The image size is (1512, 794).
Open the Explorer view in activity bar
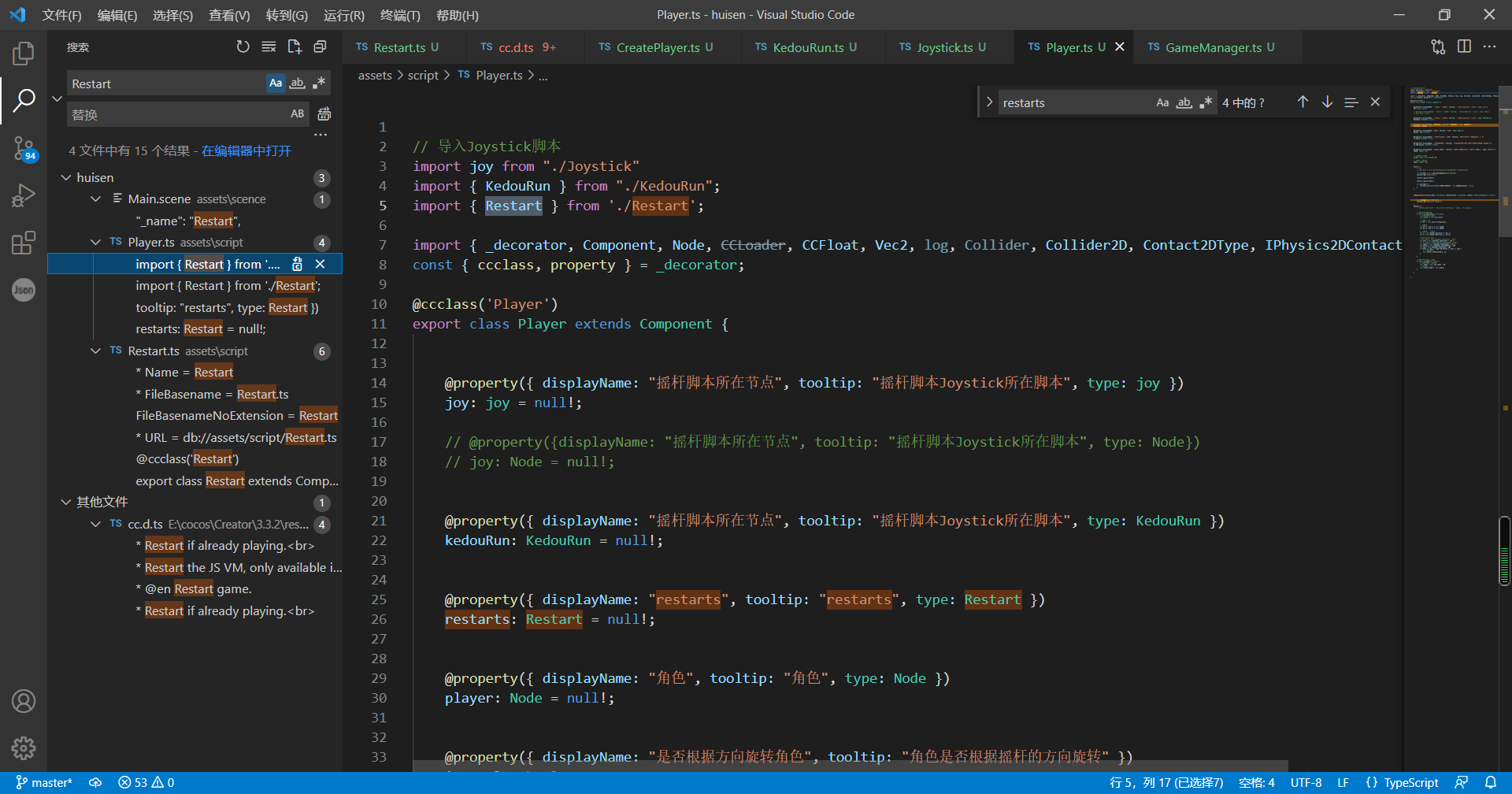(24, 53)
